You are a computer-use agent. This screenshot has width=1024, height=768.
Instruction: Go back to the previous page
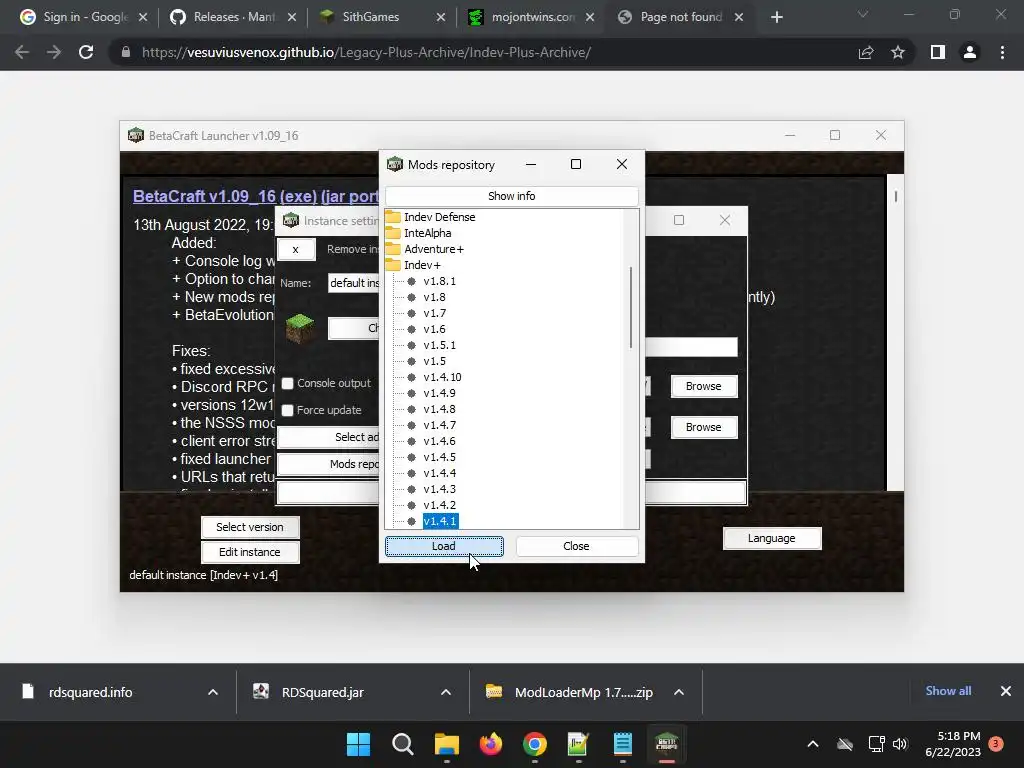point(22,52)
